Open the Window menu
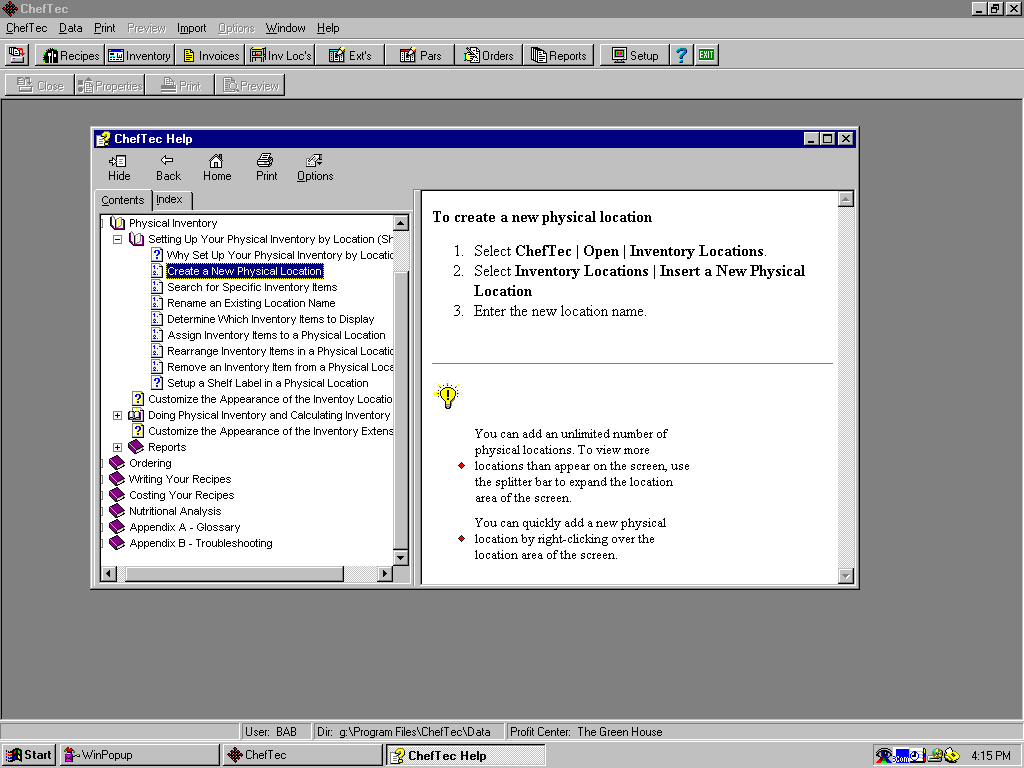This screenshot has width=1024, height=768. pyautogui.click(x=285, y=28)
